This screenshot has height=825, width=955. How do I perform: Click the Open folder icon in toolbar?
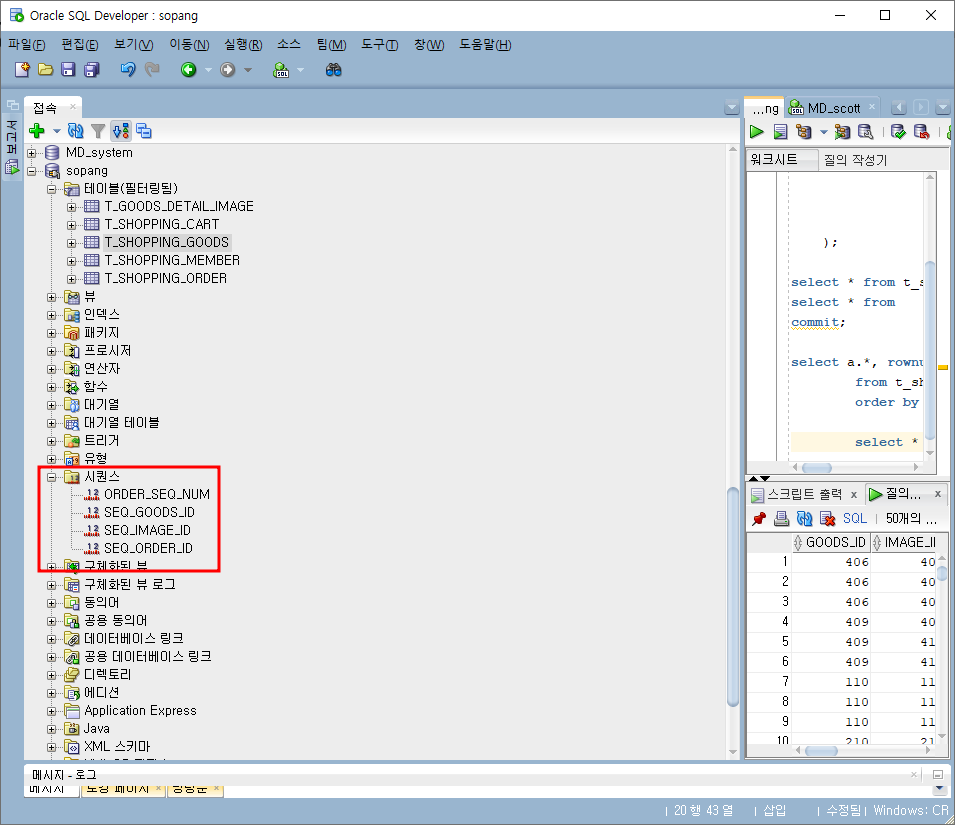coord(46,70)
